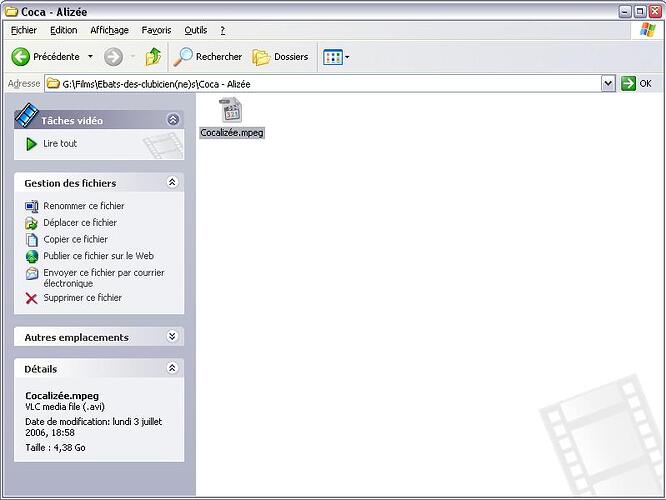Viewport: 666px width, 500px height.
Task: Open the Favoris menu
Action: 156,31
